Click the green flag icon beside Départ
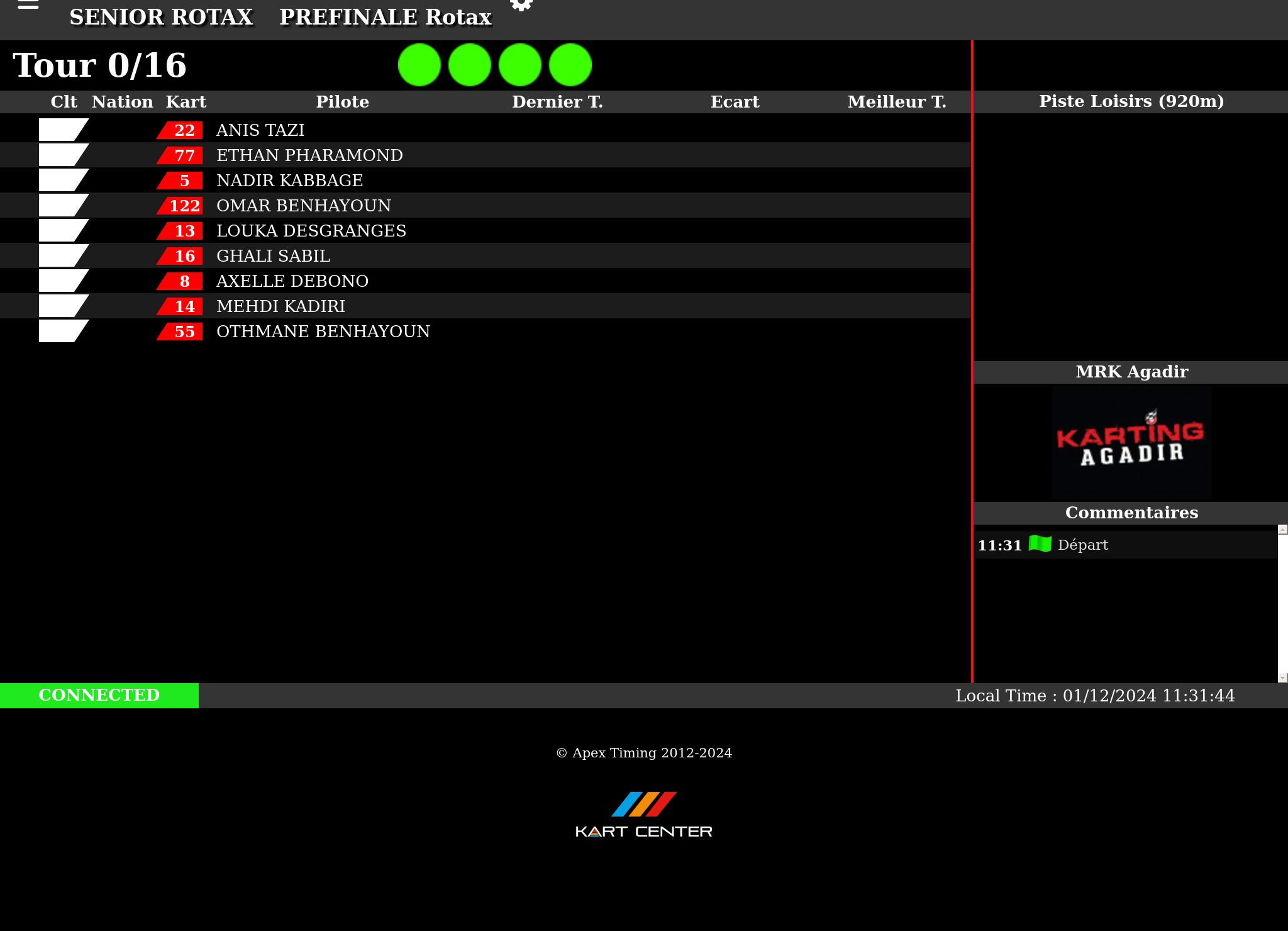Screen dimensions: 1288x931 (1040, 544)
